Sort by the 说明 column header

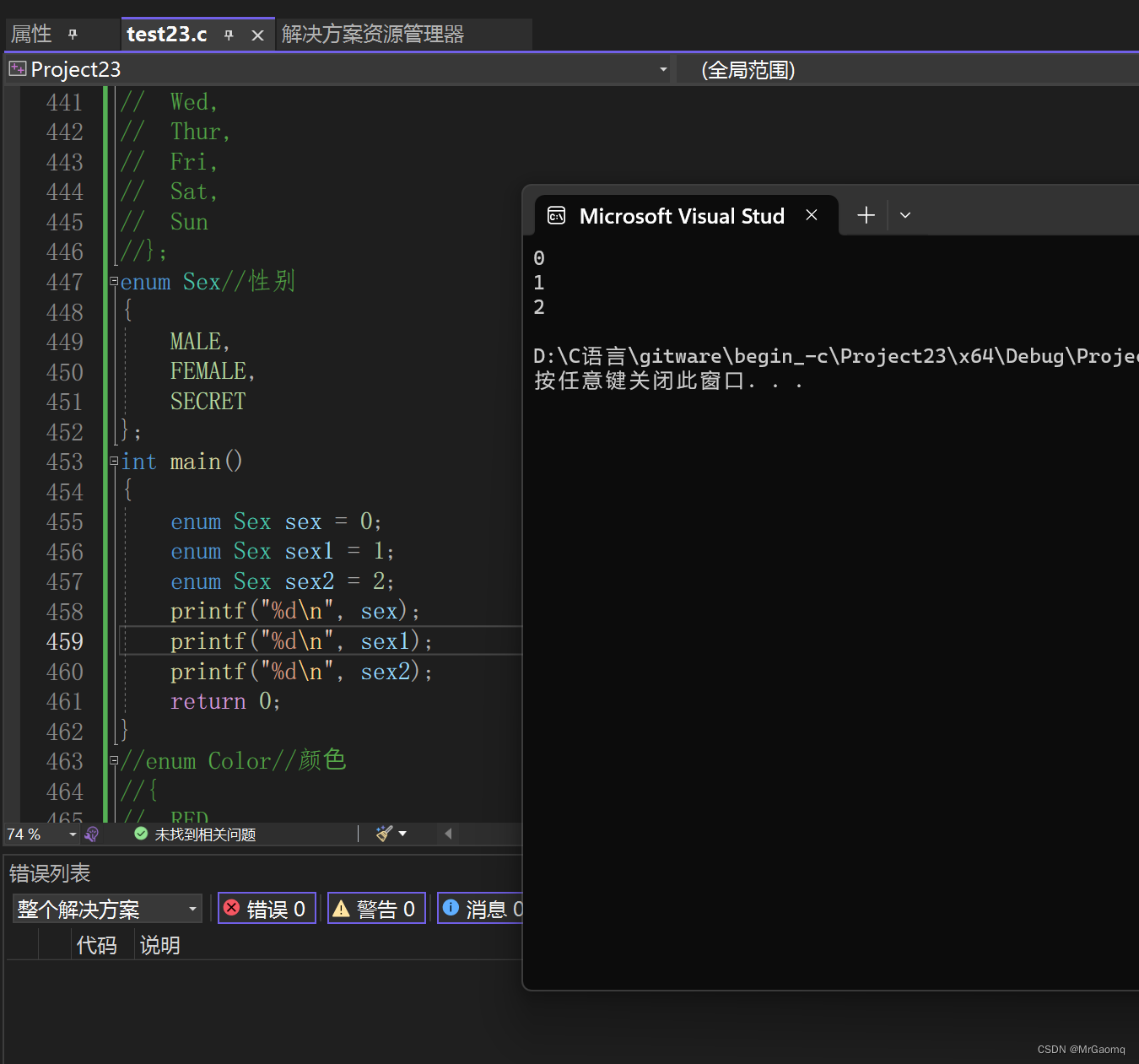pos(160,945)
